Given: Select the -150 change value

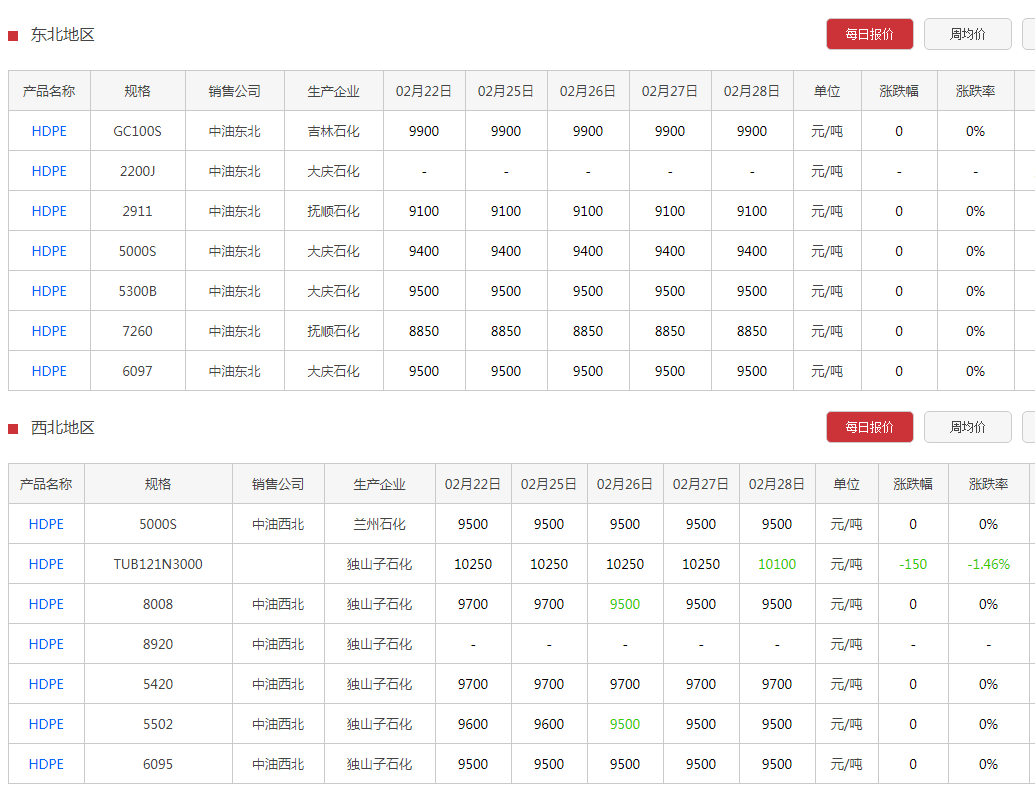Looking at the screenshot, I should (x=913, y=564).
